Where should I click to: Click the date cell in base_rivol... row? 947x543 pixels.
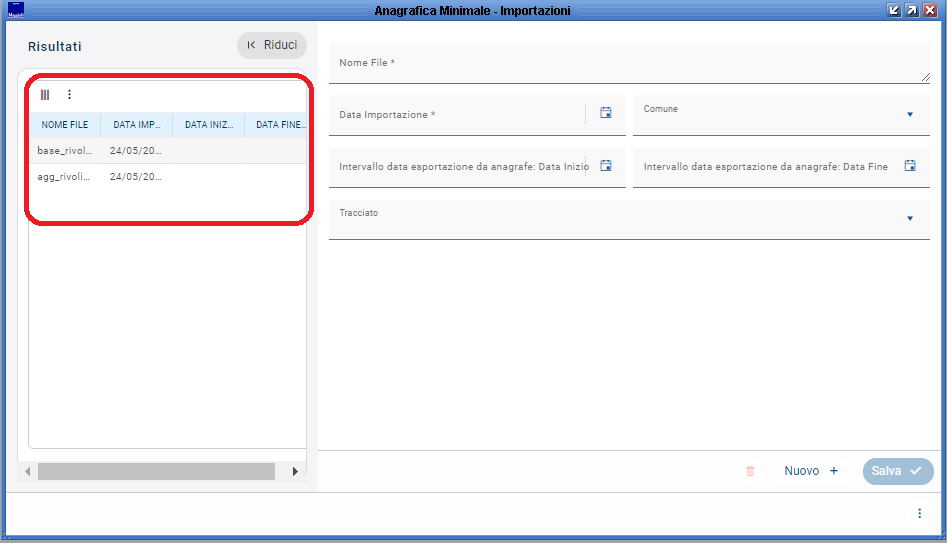(x=136, y=150)
